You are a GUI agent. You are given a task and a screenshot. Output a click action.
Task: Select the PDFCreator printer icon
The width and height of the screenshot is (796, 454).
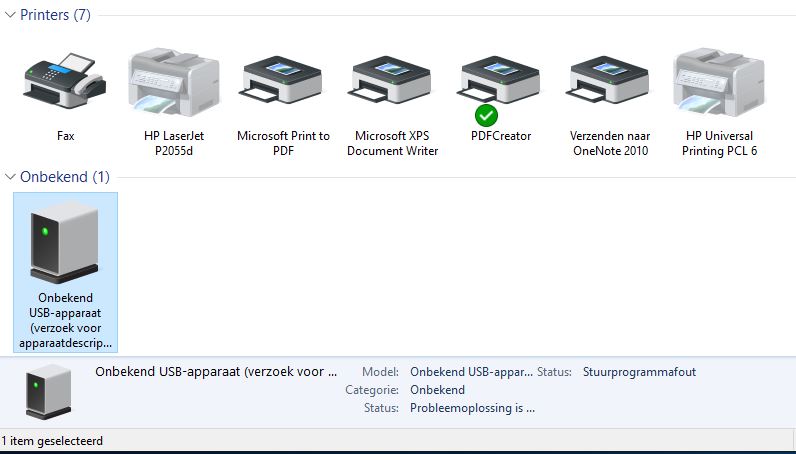click(500, 79)
